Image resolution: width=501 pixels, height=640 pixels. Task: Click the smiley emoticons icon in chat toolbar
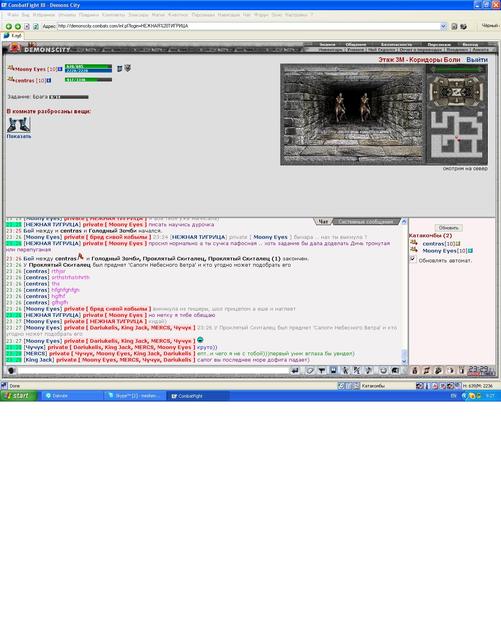[383, 371]
